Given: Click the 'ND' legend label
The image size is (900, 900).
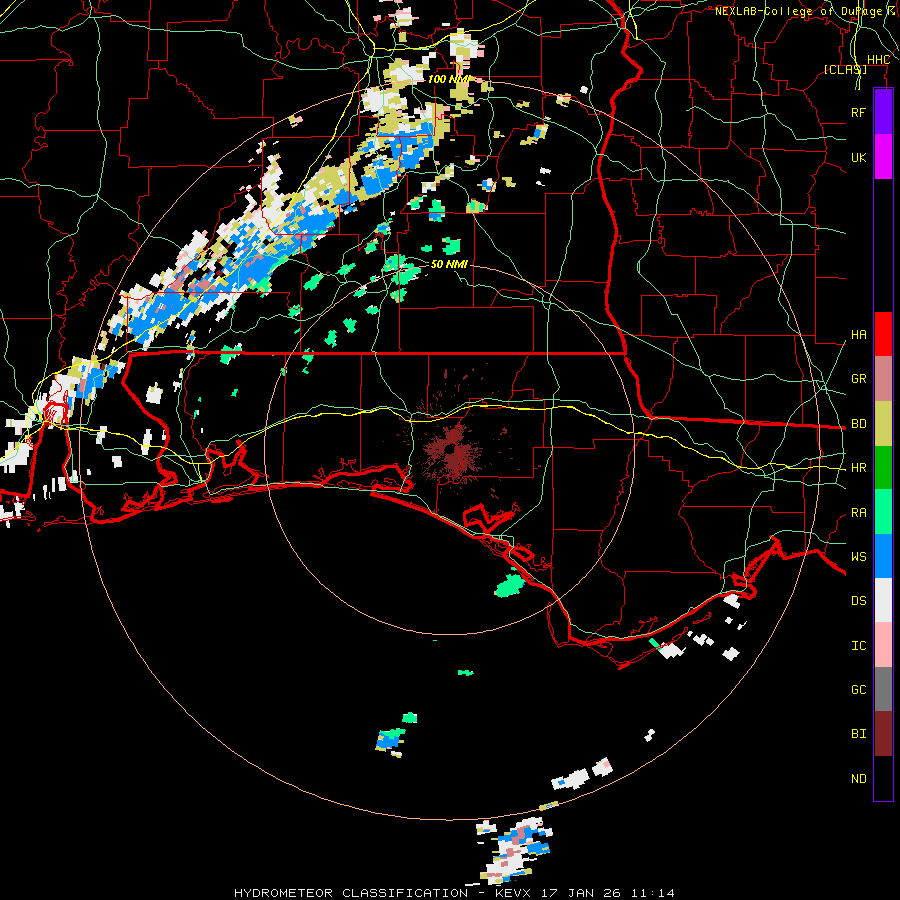Looking at the screenshot, I should pyautogui.click(x=858, y=779).
